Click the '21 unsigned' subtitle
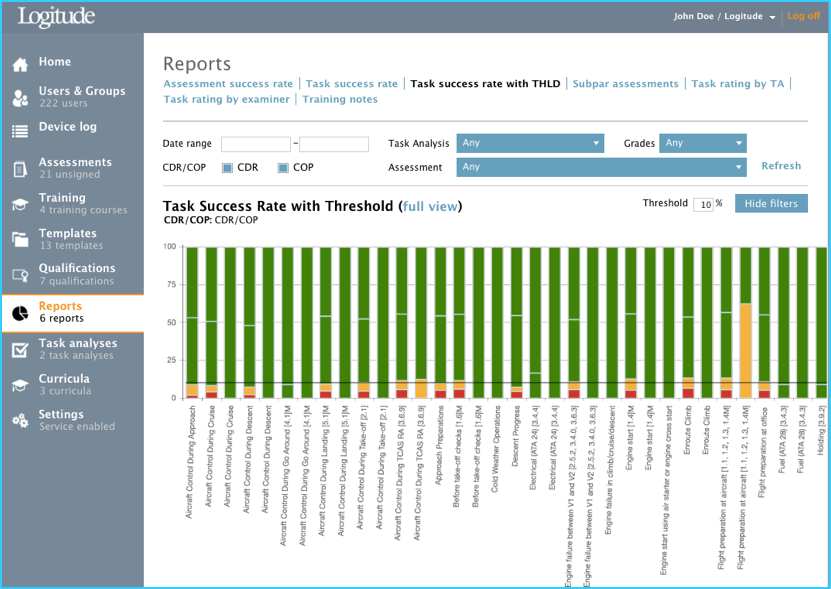This screenshot has height=589, width=831. (x=69, y=174)
